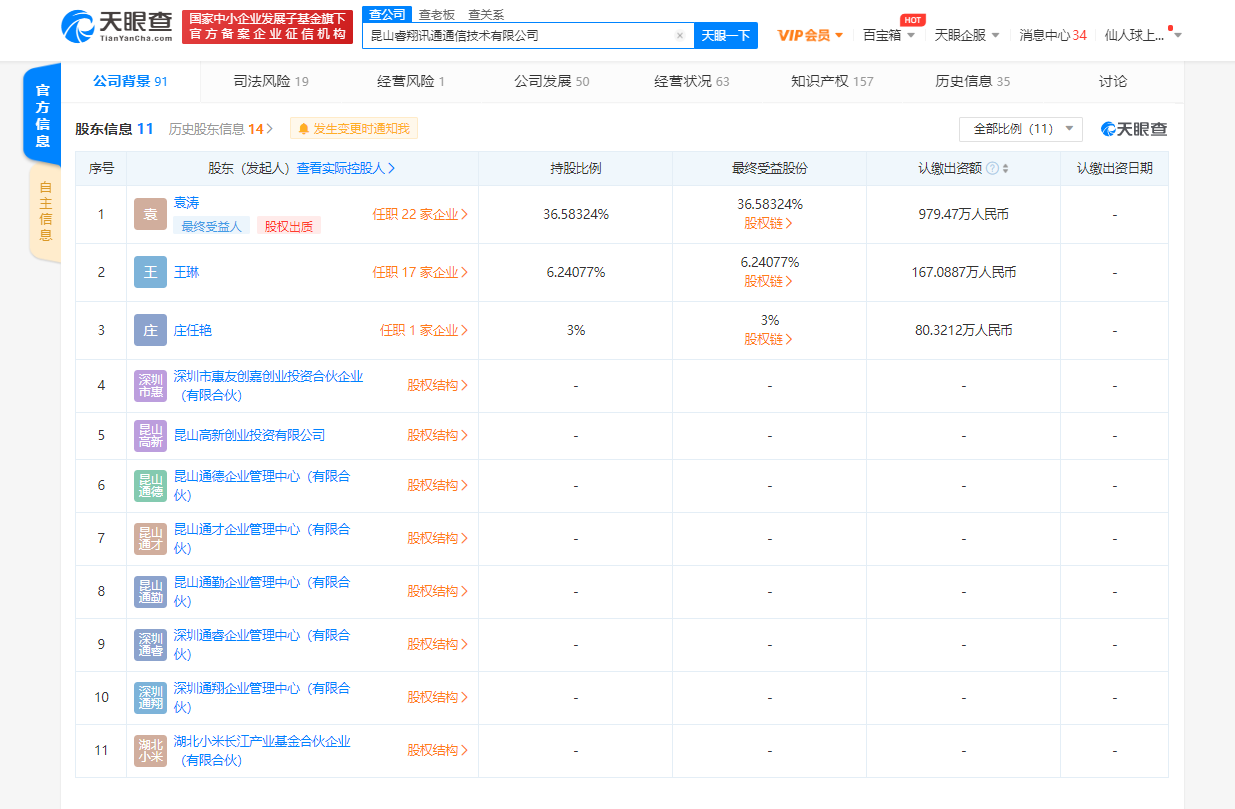Open 股权结构 for 深圳市惠友创嘉创业投资合伙企业
Image resolution: width=1235 pixels, height=809 pixels.
click(437, 386)
